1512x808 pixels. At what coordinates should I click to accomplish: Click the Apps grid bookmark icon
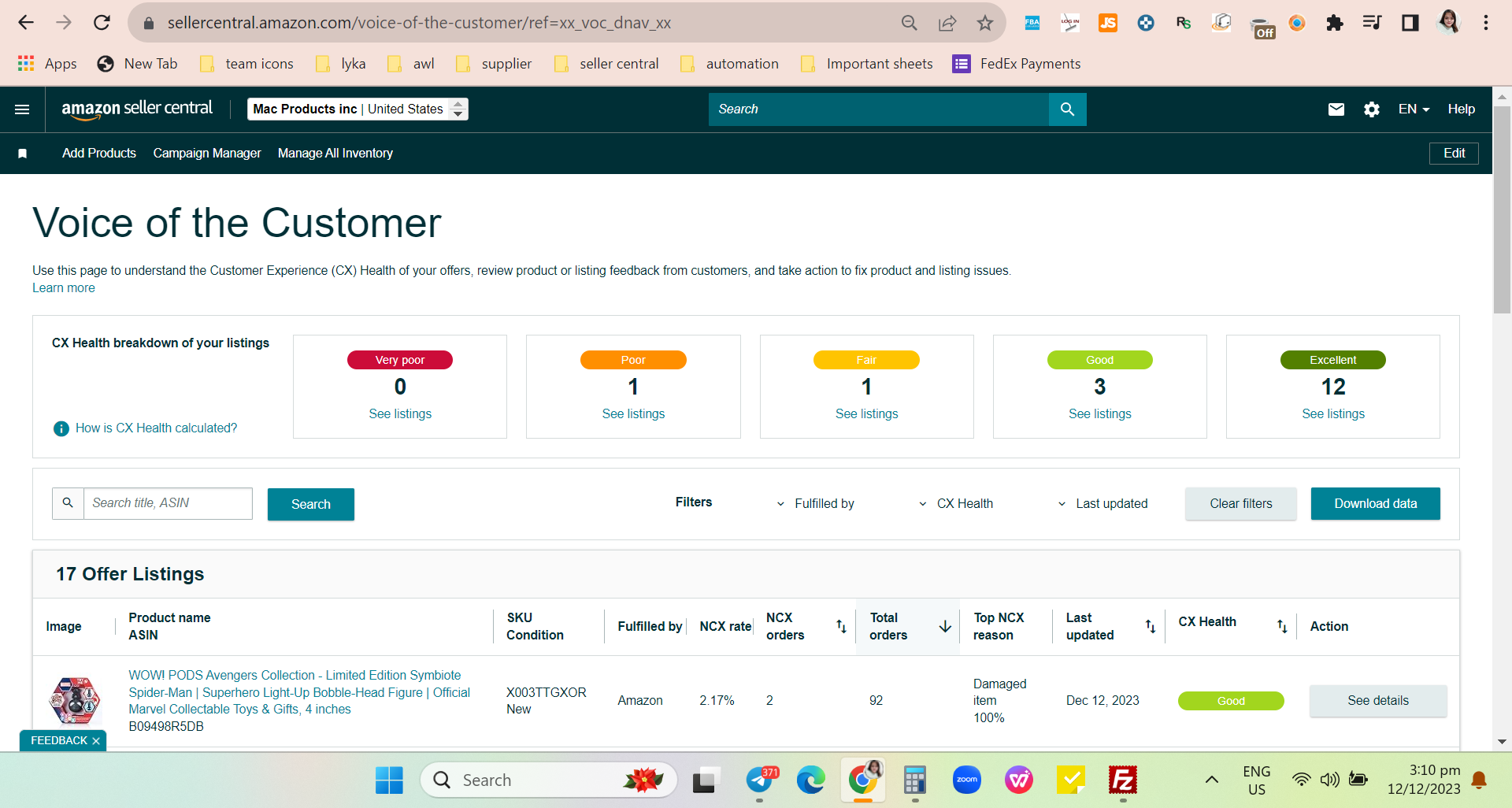[x=26, y=64]
